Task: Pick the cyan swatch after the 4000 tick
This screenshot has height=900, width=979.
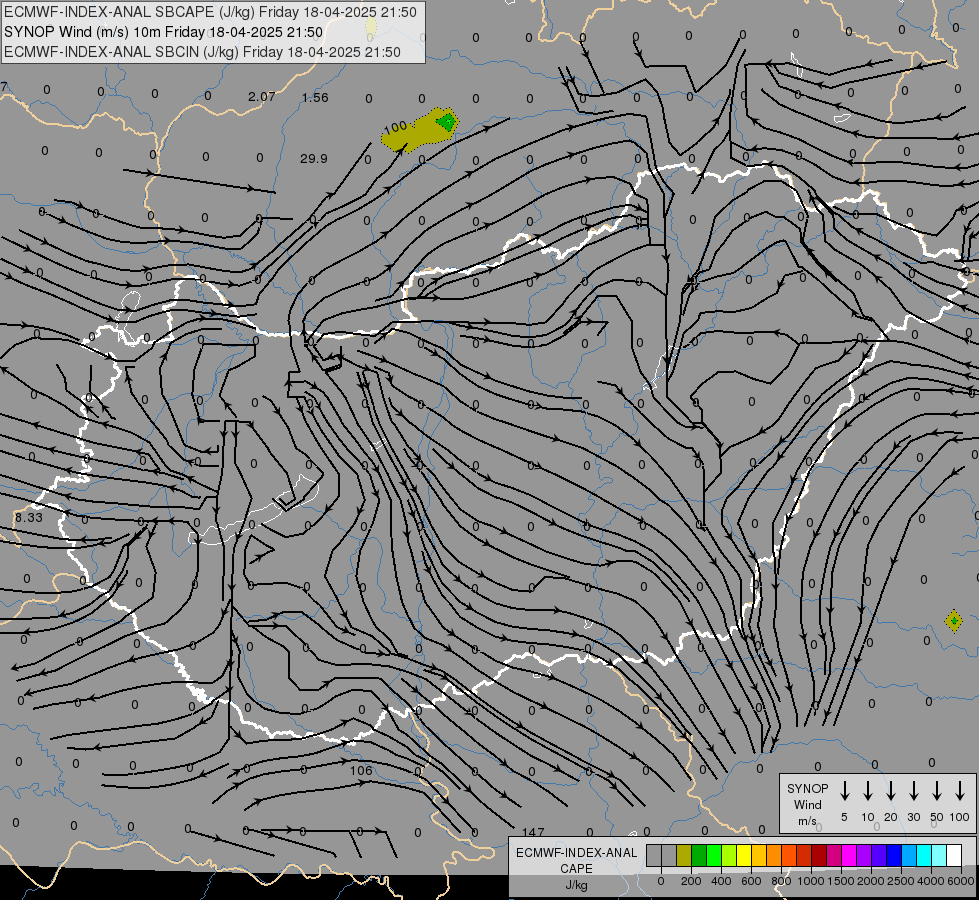Action: [x=939, y=855]
